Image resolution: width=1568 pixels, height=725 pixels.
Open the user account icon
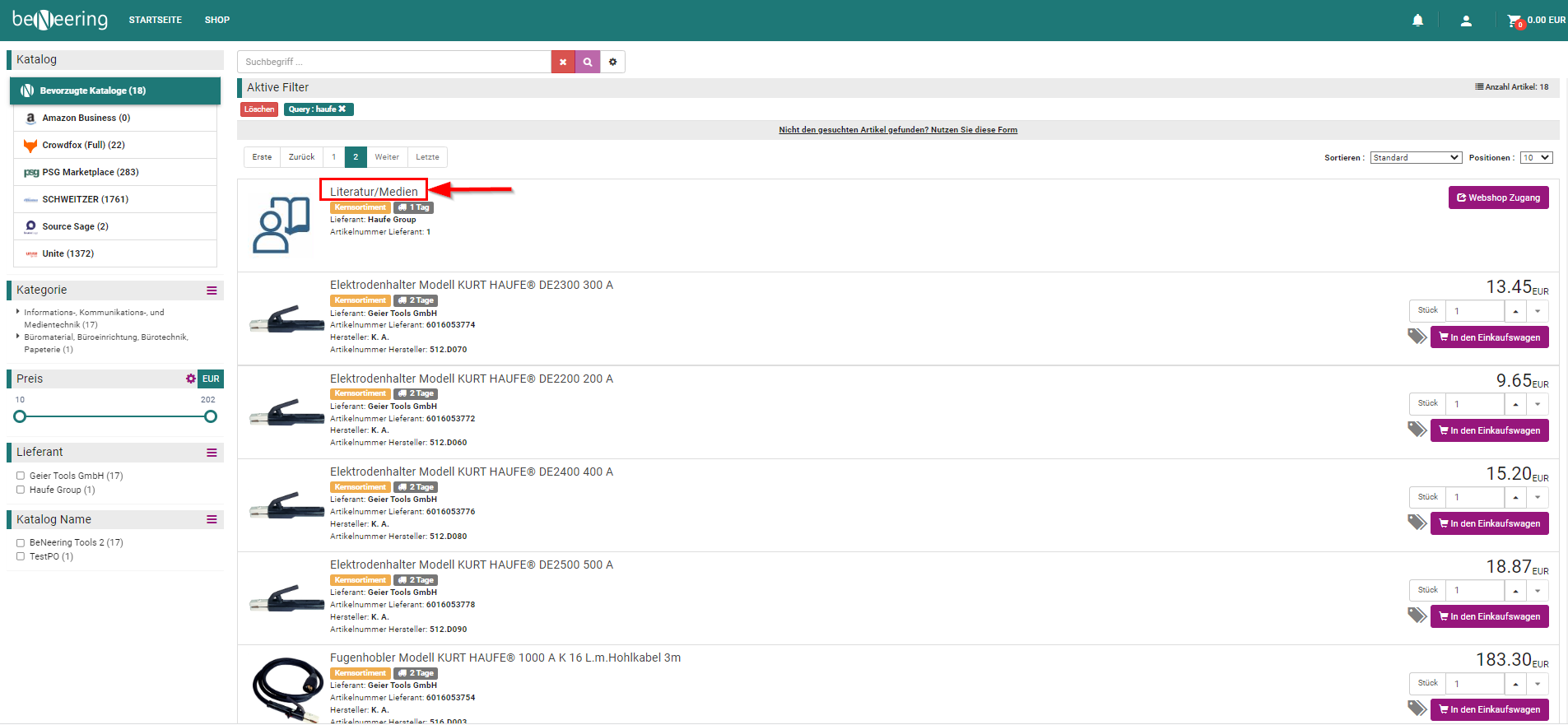point(1466,21)
